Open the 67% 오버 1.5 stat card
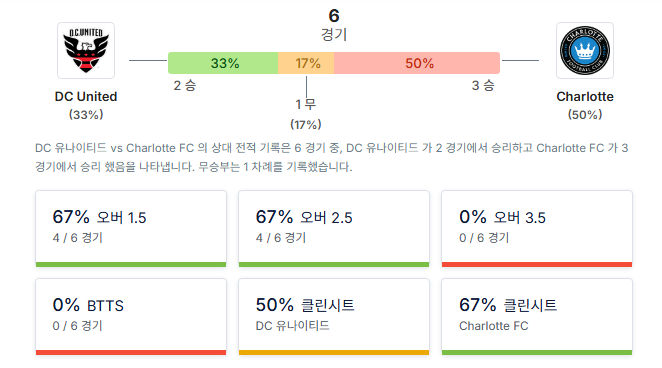The width and height of the screenshot is (662, 368). (131, 229)
